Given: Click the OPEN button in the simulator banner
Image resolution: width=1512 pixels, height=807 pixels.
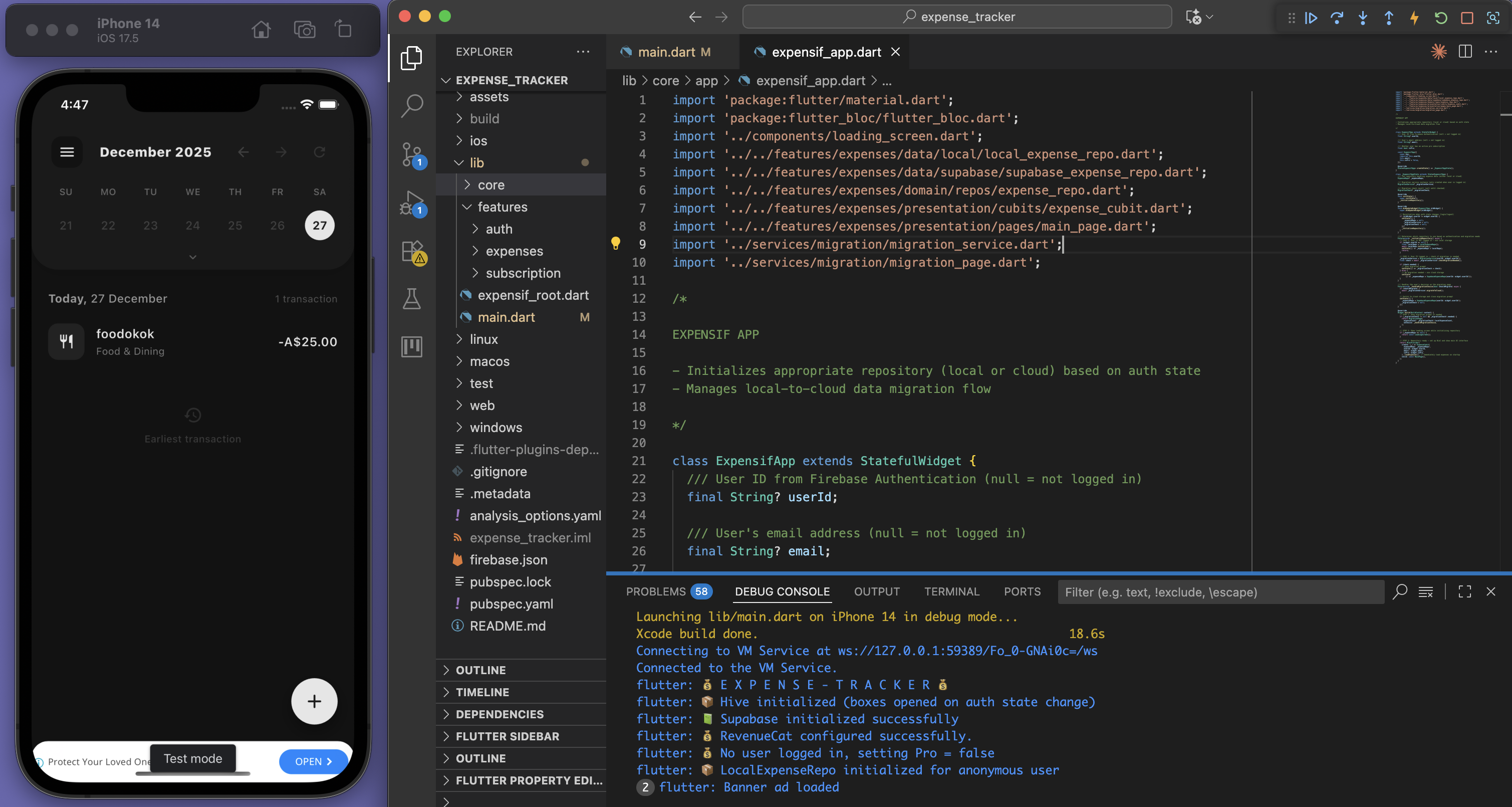Looking at the screenshot, I should click(313, 761).
